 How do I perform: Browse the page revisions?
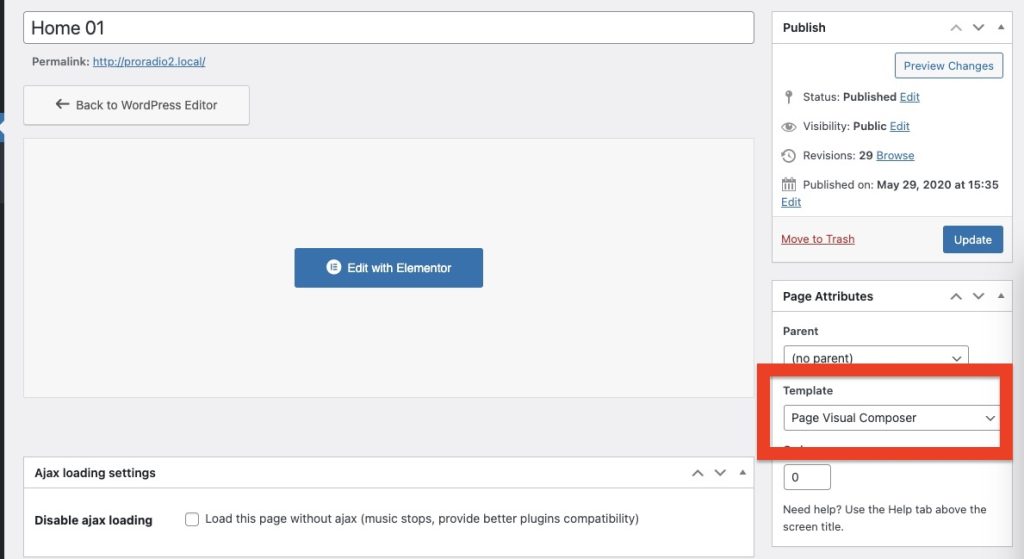click(895, 156)
